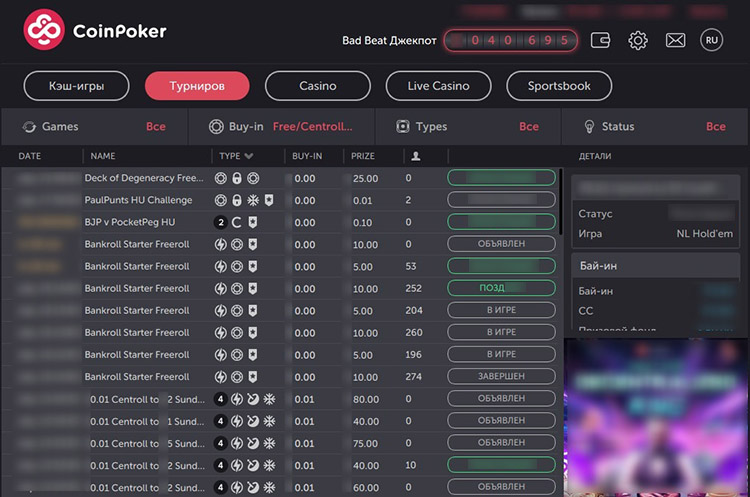
Task: Switch to Кэш-игры tab
Action: [x=77, y=86]
